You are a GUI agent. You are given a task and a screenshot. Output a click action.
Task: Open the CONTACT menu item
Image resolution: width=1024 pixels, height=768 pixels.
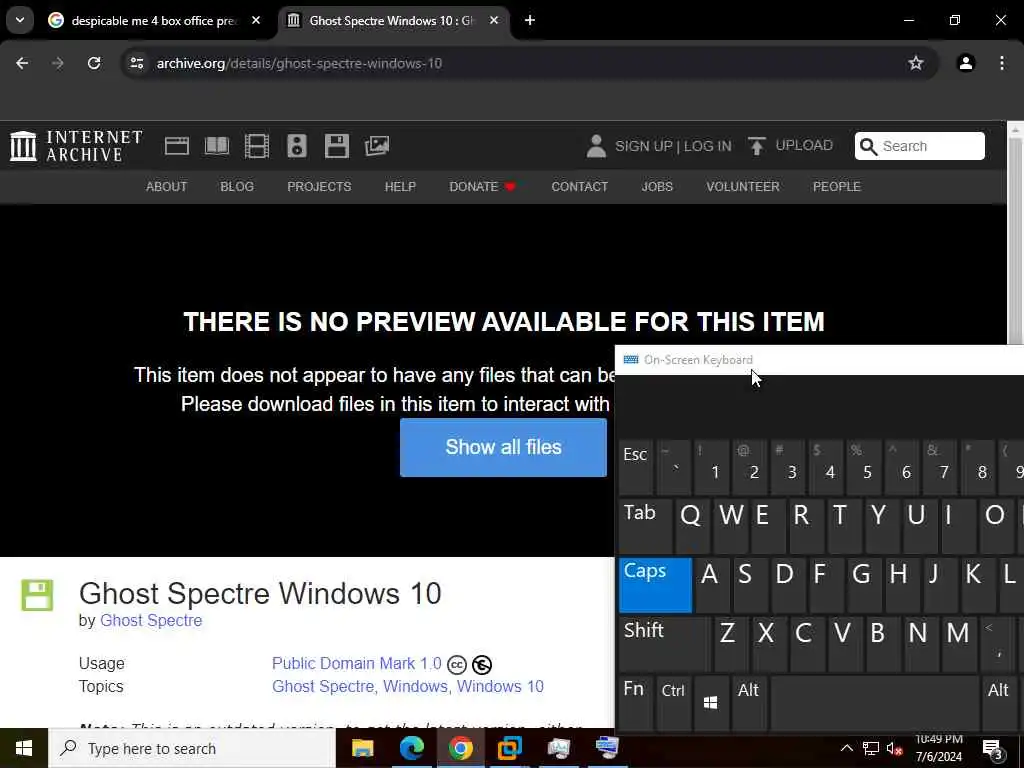click(579, 187)
